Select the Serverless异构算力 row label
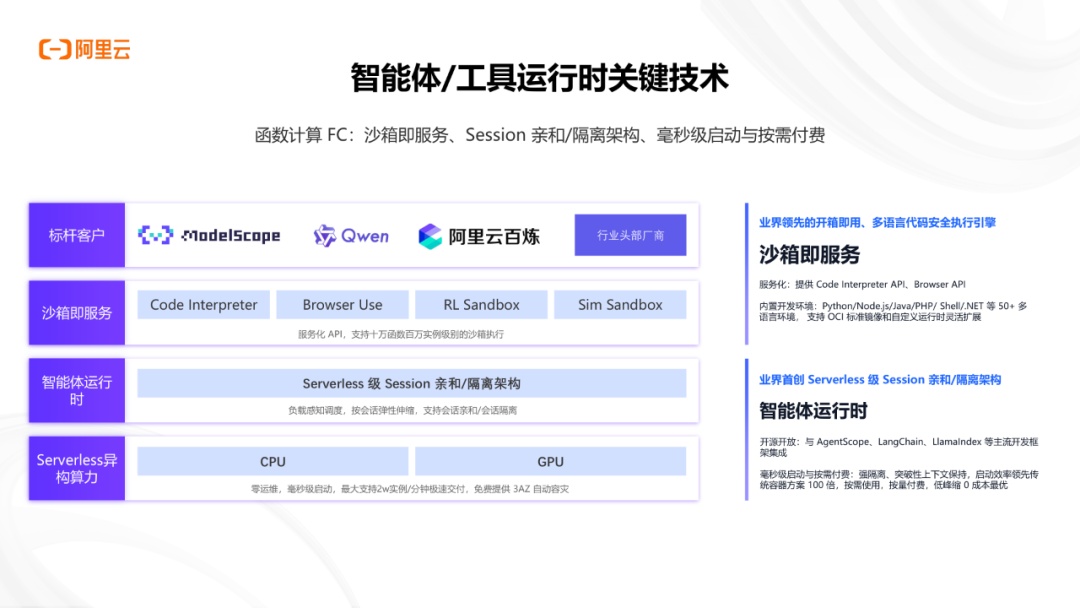This screenshot has width=1080, height=608. (x=76, y=468)
